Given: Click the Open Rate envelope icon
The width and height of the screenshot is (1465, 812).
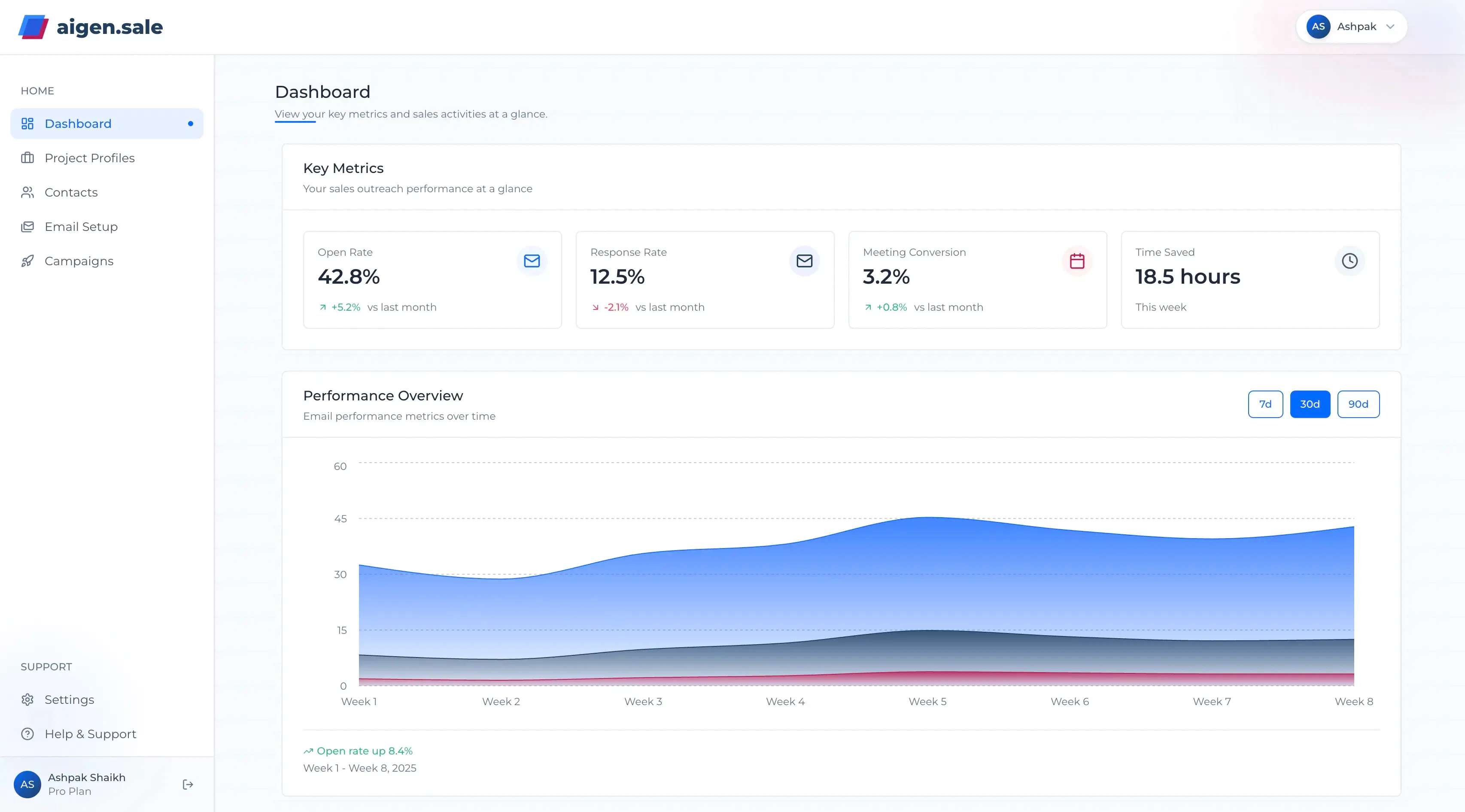Looking at the screenshot, I should [x=532, y=261].
